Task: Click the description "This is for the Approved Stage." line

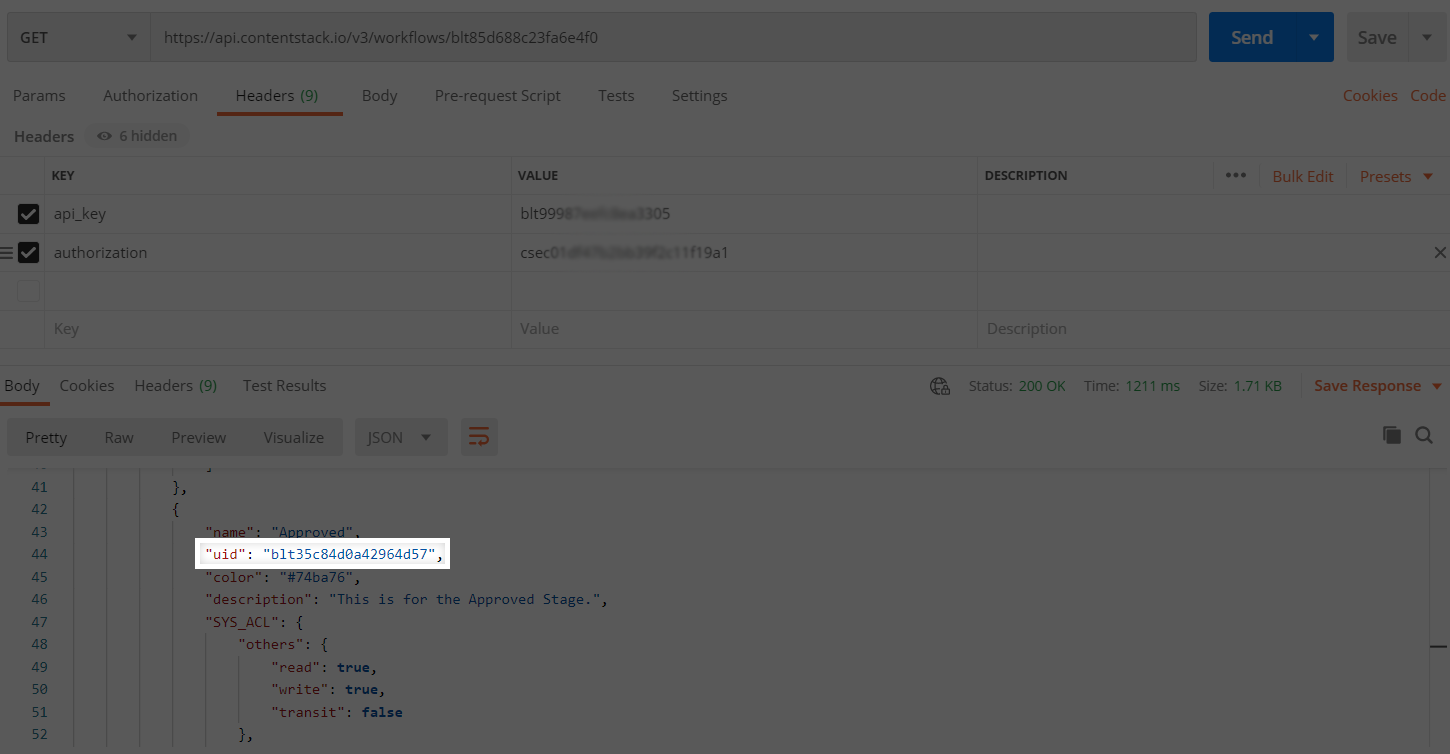Action: pos(406,599)
